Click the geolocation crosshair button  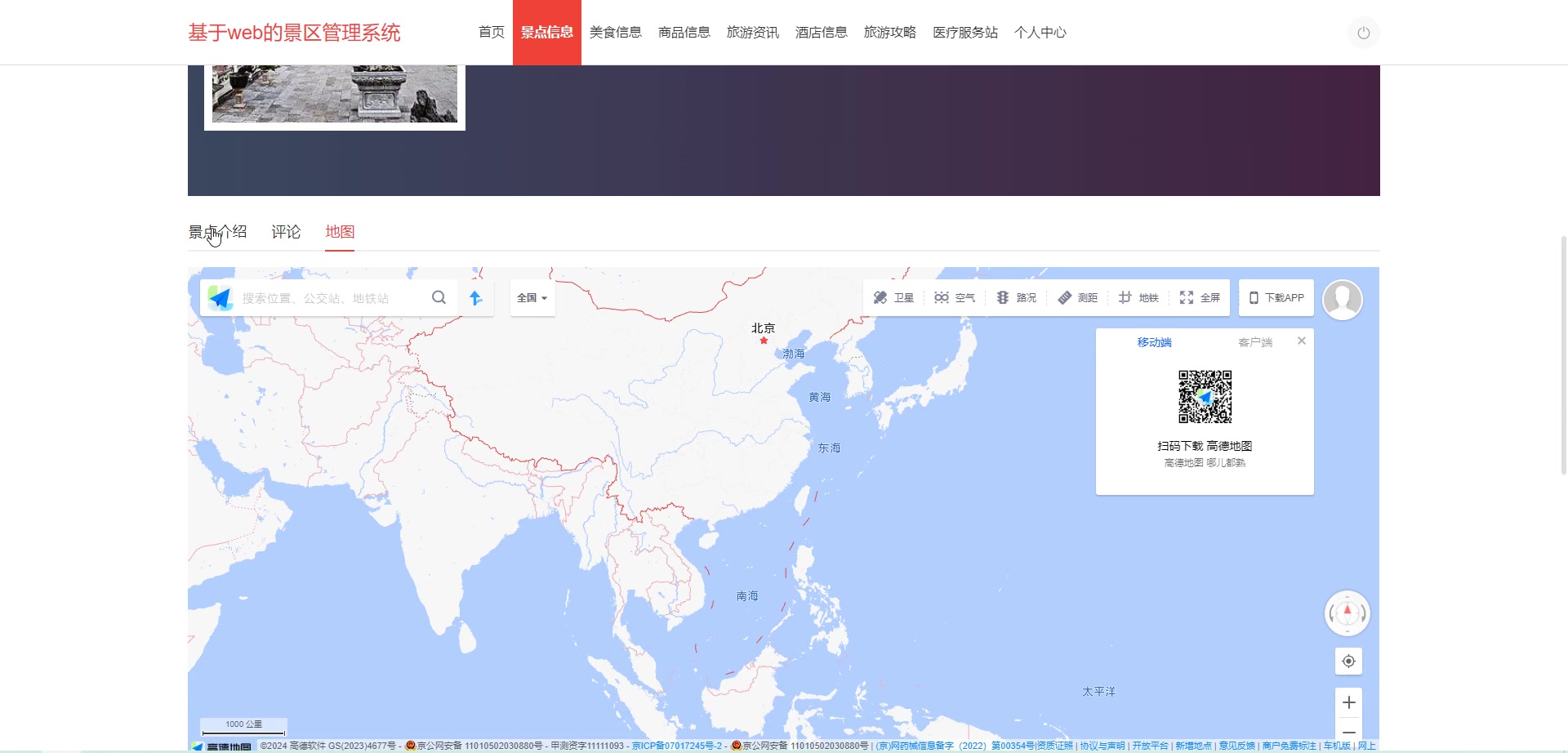[x=1348, y=661]
